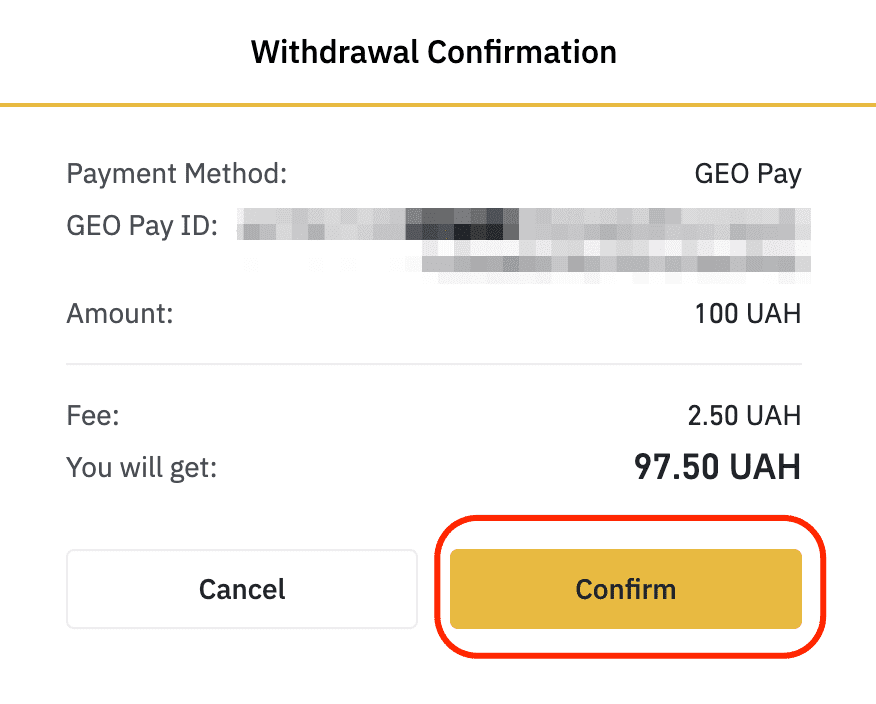Dismiss the confirmation by clicking Cancel

click(x=241, y=589)
